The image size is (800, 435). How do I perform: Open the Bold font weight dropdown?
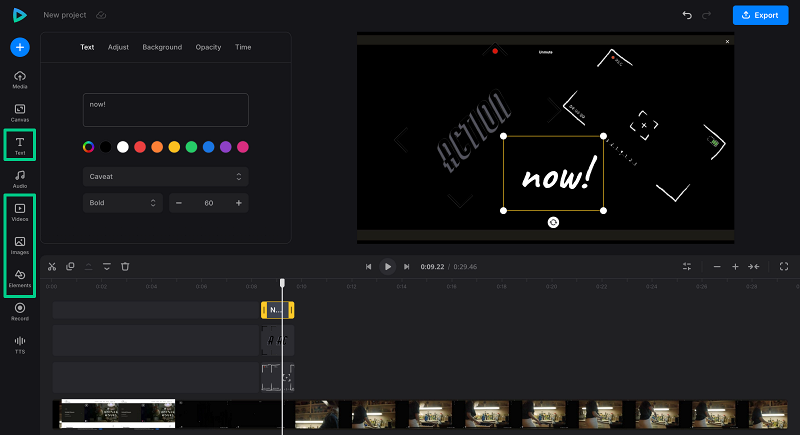122,203
